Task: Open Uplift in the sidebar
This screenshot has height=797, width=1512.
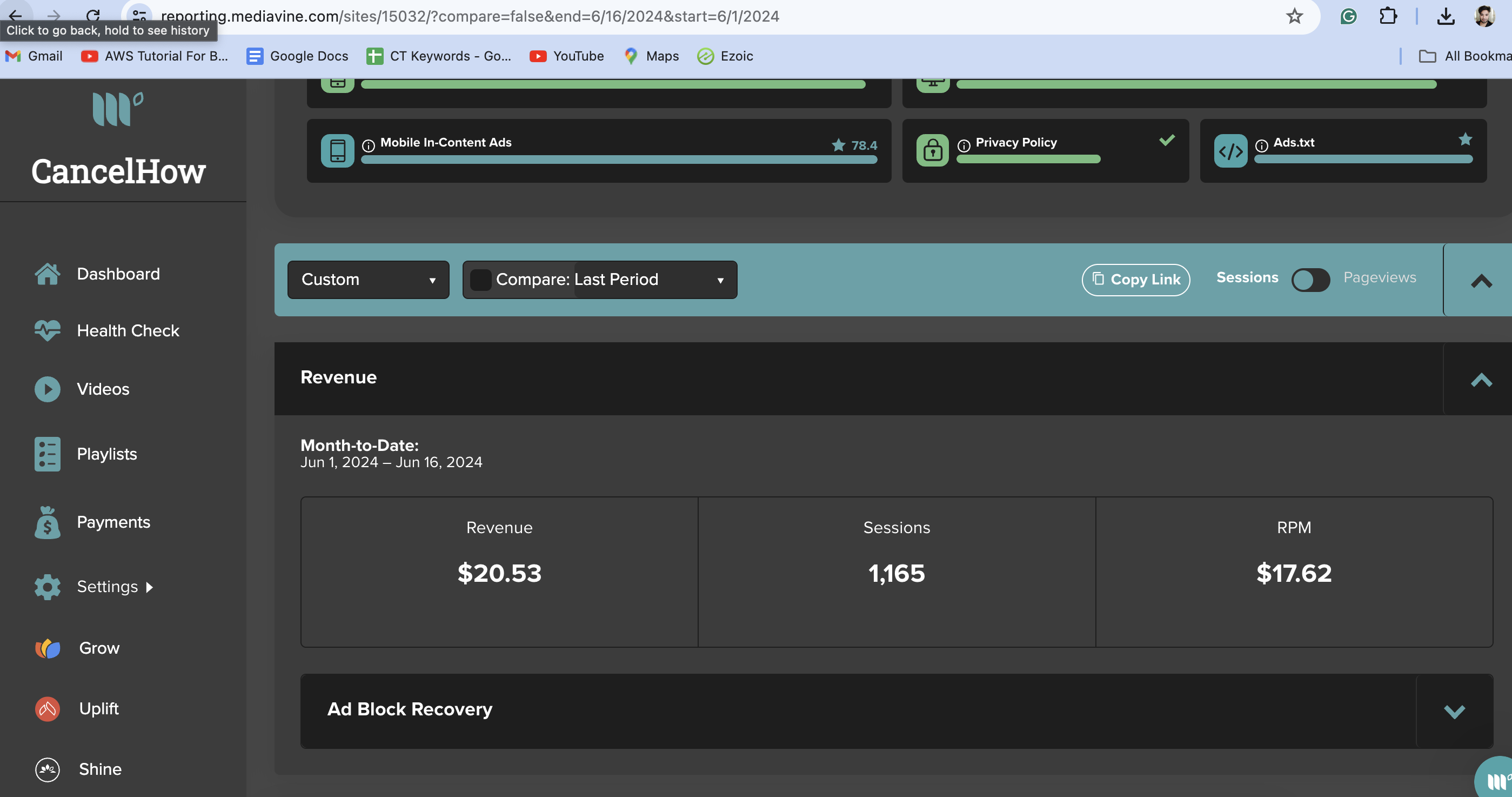Action: pyautogui.click(x=98, y=708)
